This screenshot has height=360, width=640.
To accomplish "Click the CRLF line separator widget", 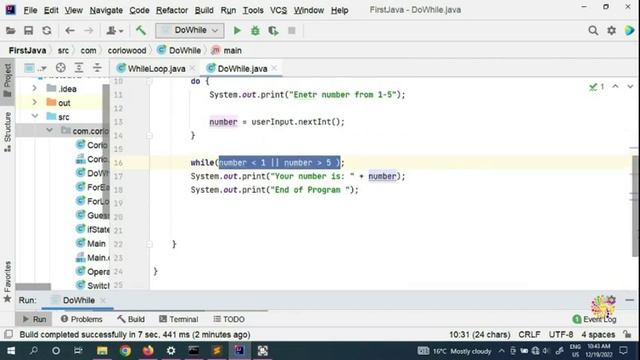I will 529,335.
